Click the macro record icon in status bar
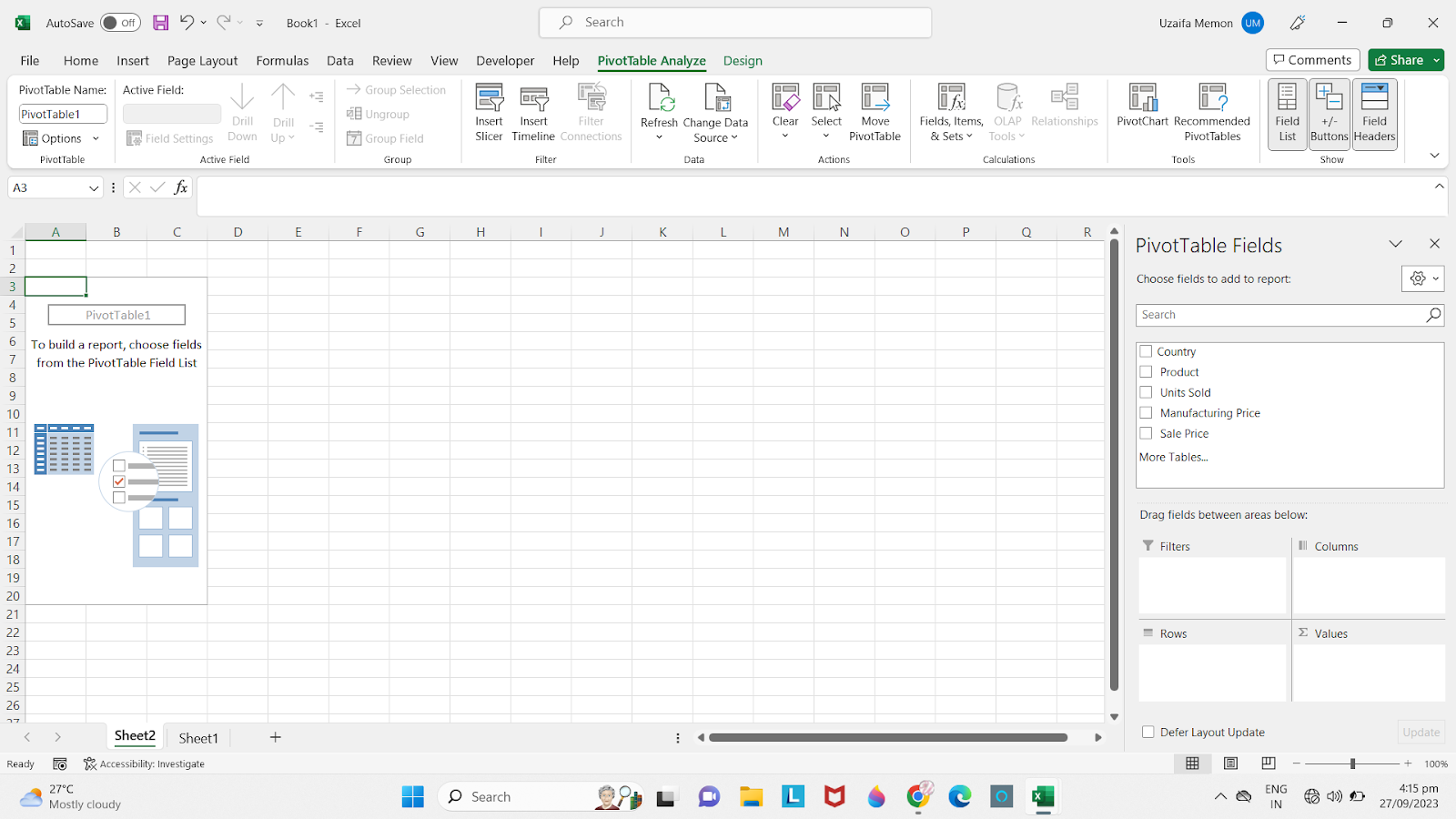The width and height of the screenshot is (1456, 819). [x=60, y=763]
